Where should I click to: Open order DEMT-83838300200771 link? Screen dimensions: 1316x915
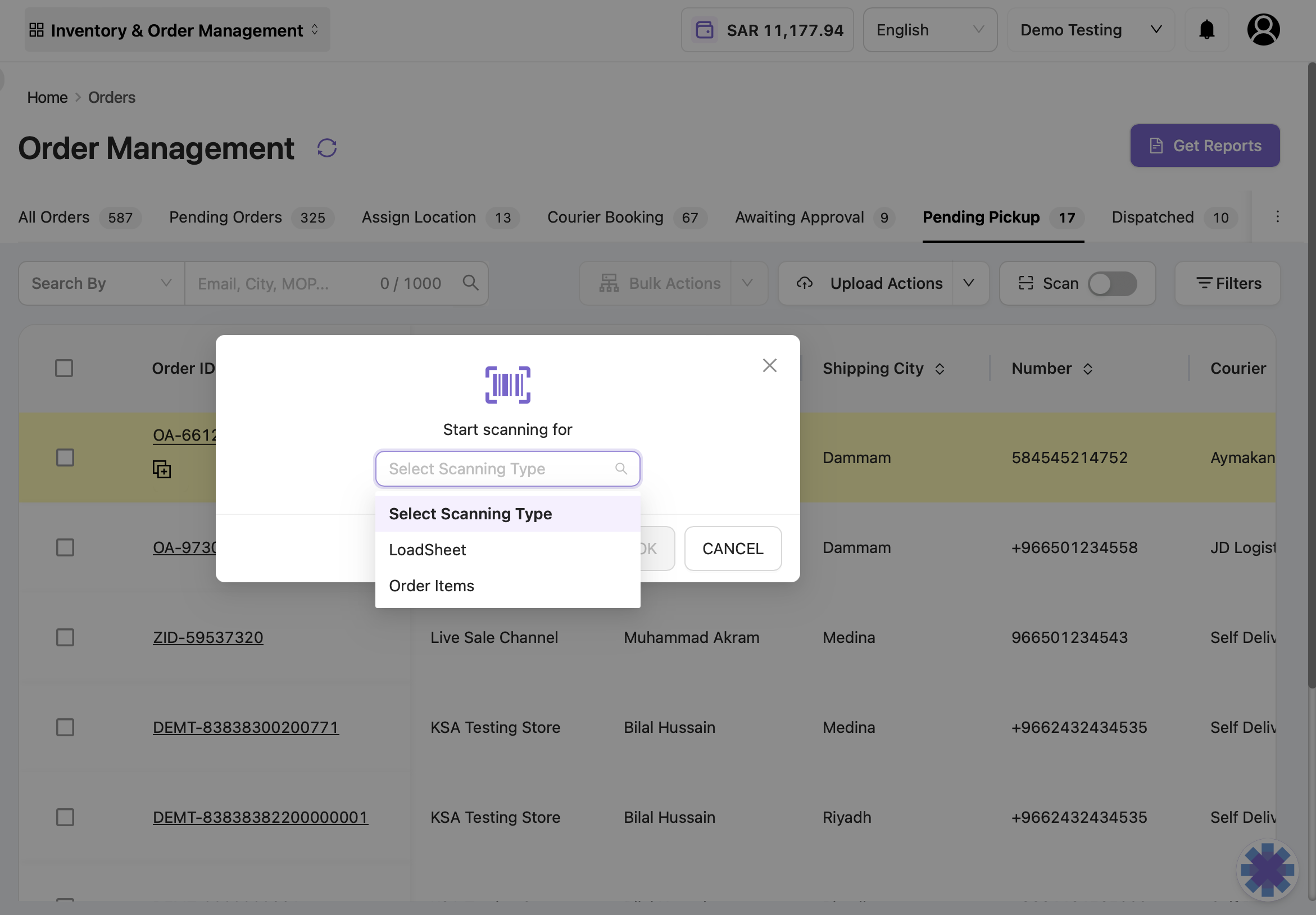click(x=246, y=727)
